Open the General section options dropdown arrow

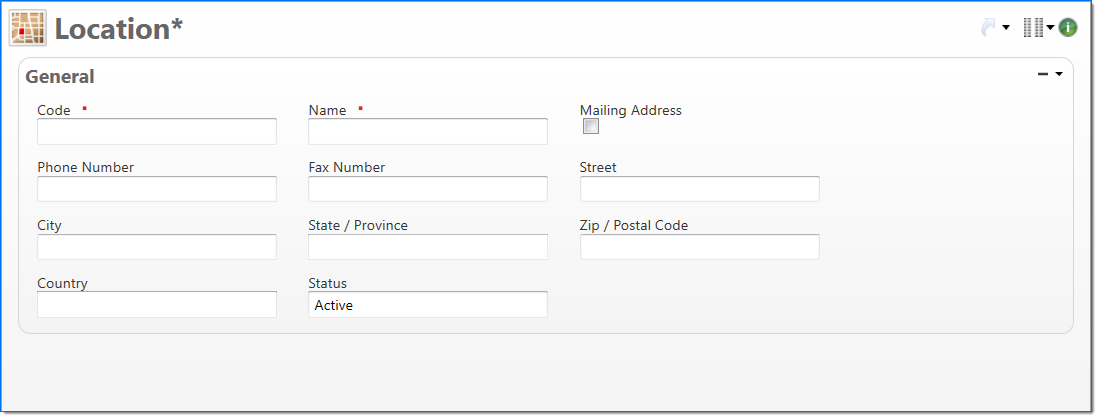1059,74
